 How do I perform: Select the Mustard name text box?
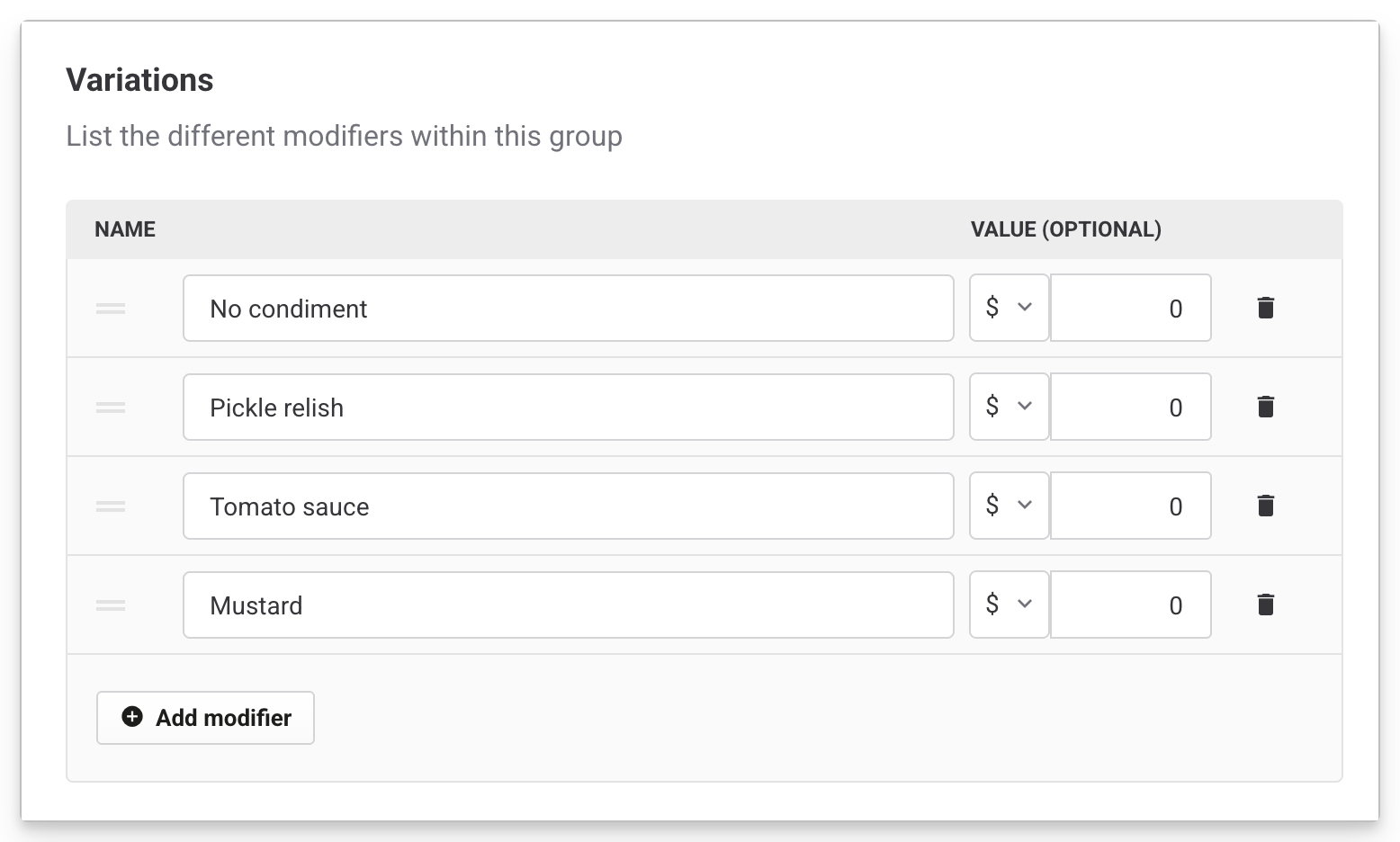pos(568,605)
